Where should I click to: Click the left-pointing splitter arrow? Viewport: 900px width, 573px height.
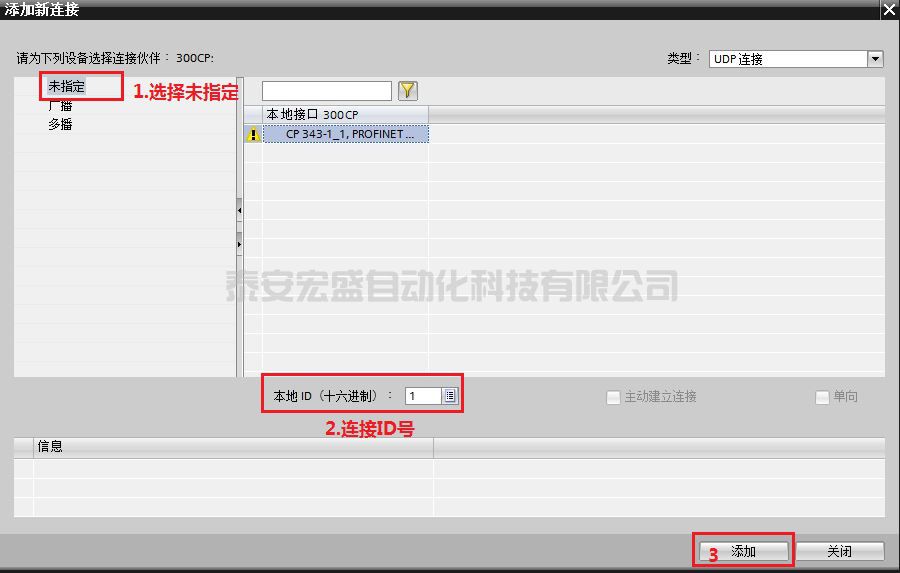pos(240,211)
